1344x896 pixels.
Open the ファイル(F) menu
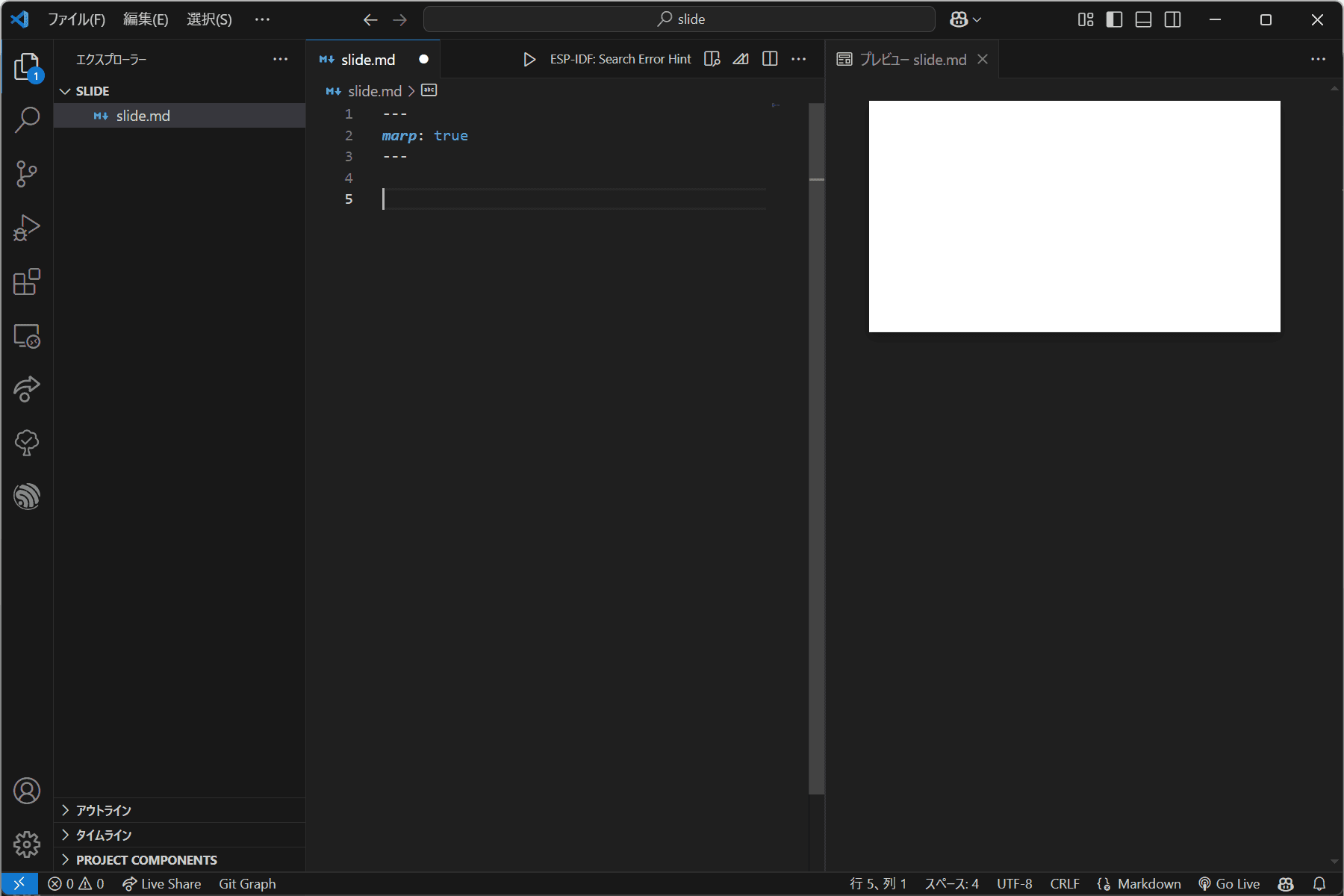coord(76,19)
